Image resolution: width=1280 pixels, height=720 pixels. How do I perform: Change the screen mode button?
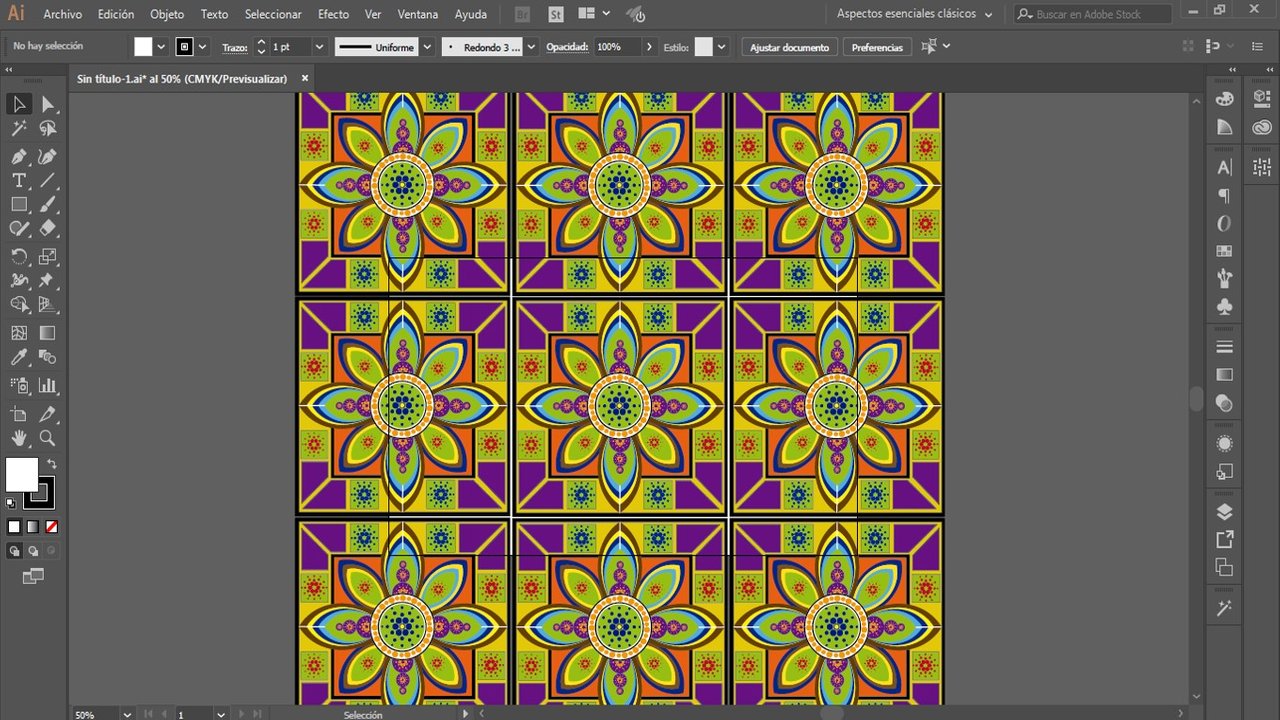click(33, 576)
